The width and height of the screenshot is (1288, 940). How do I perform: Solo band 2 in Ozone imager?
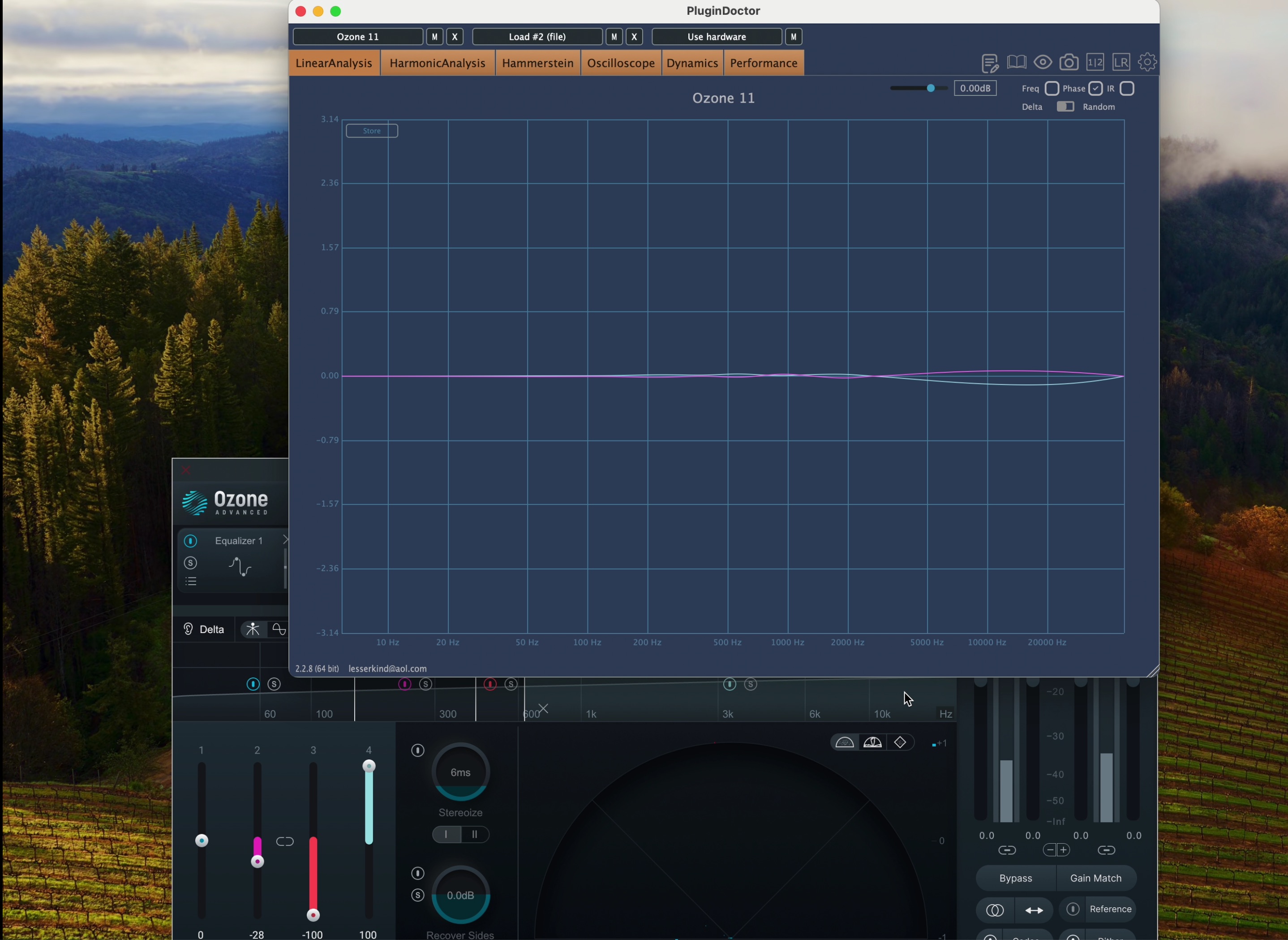pyautogui.click(x=426, y=684)
